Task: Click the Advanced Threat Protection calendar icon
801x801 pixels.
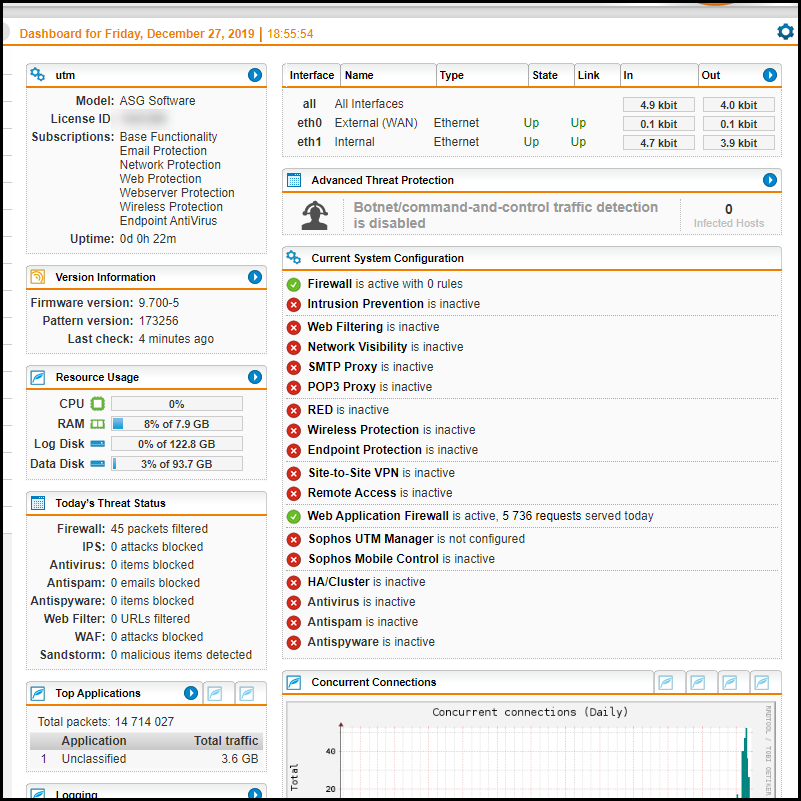Action: 294,180
